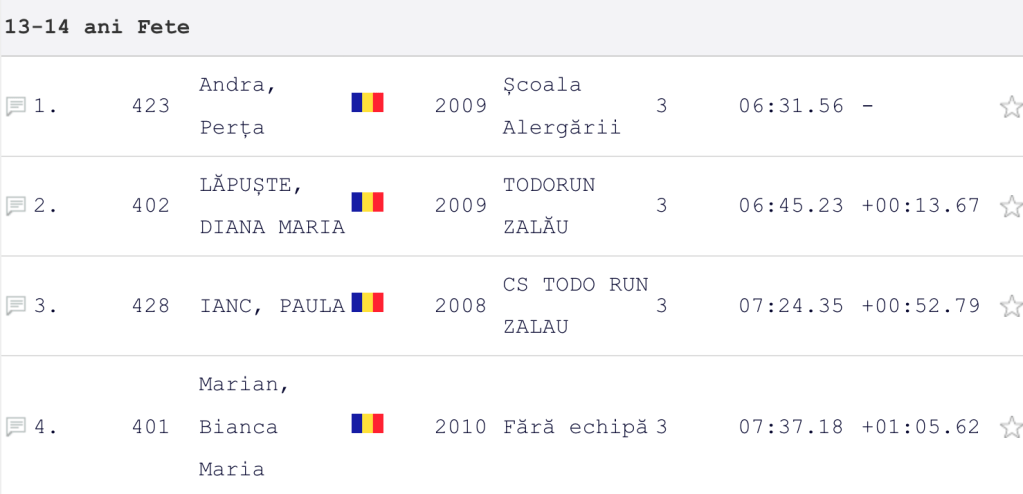Click the name IANC, PAULA

272,306
